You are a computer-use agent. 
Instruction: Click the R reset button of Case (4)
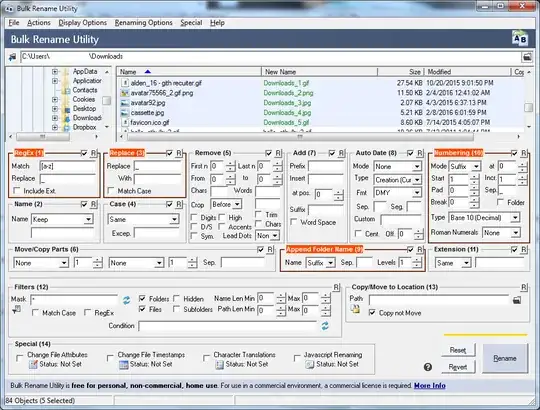(x=179, y=204)
